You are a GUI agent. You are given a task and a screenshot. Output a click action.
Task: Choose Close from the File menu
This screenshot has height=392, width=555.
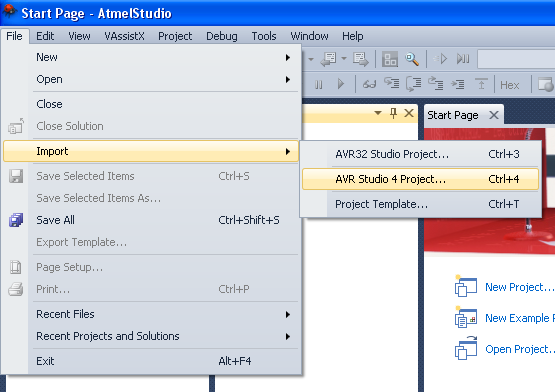click(x=151, y=104)
